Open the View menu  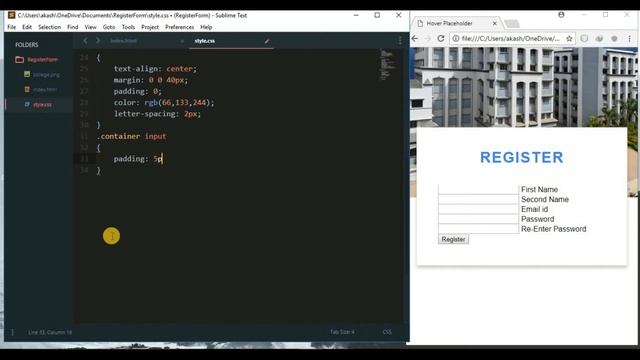click(90, 27)
